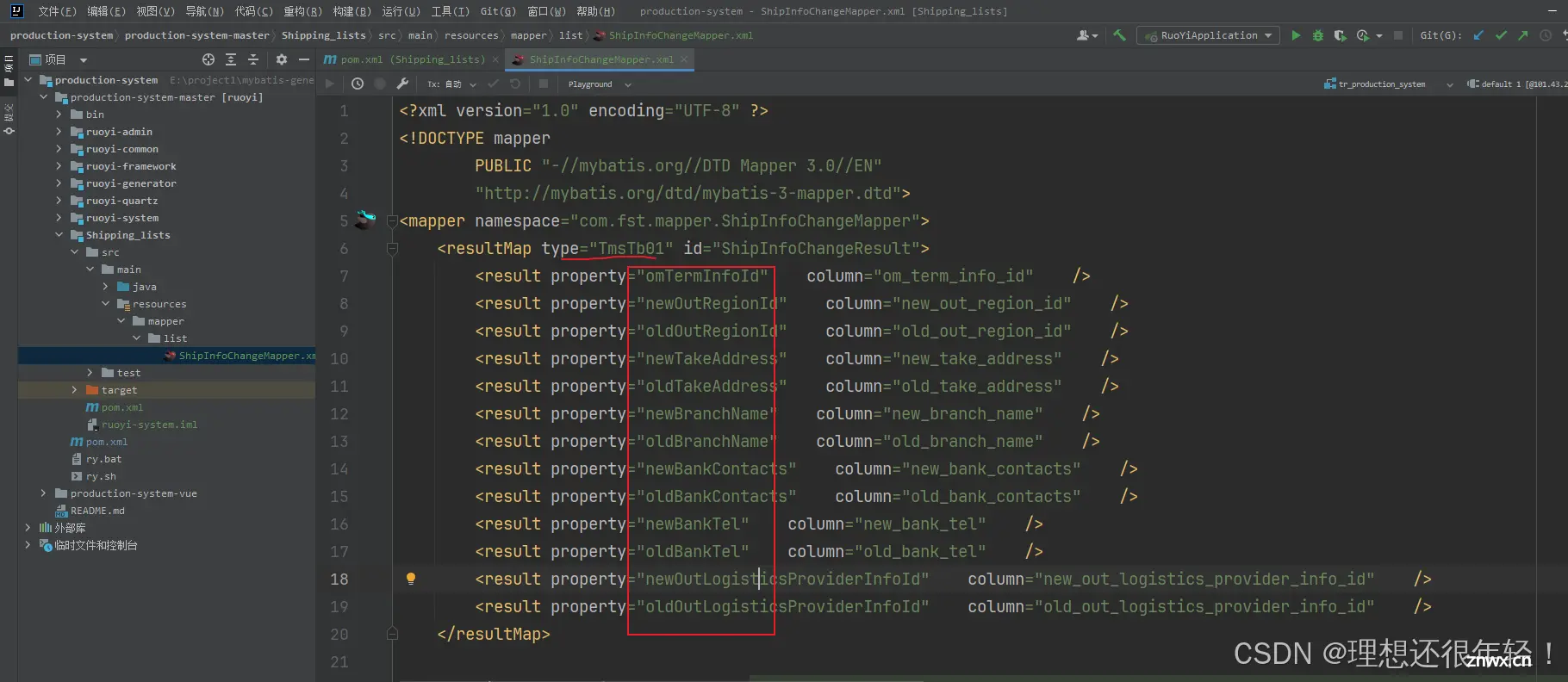Expand the target folder
Viewport: 1568px width, 682px height.
(74, 390)
